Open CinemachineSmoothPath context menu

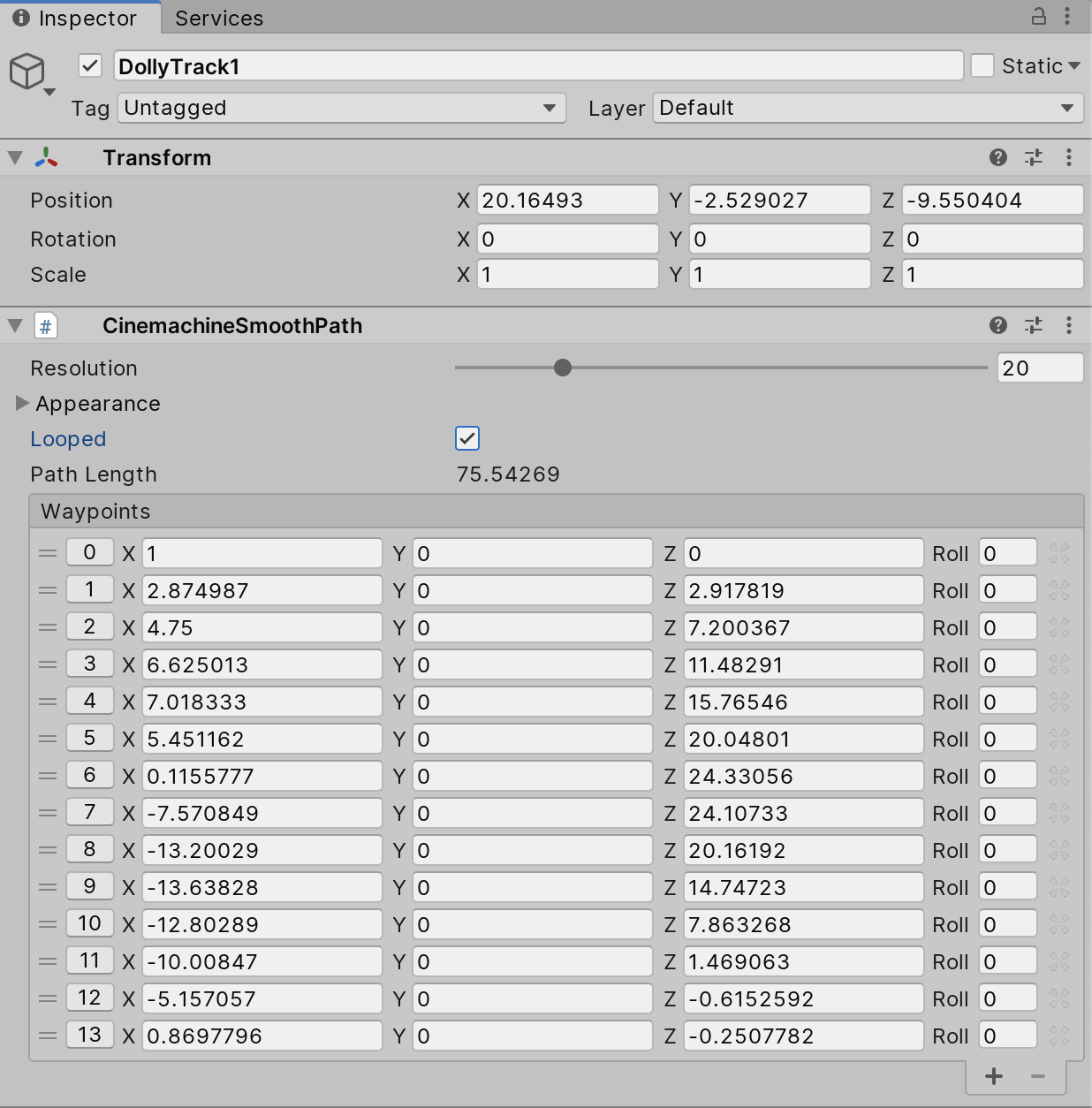click(x=1069, y=325)
